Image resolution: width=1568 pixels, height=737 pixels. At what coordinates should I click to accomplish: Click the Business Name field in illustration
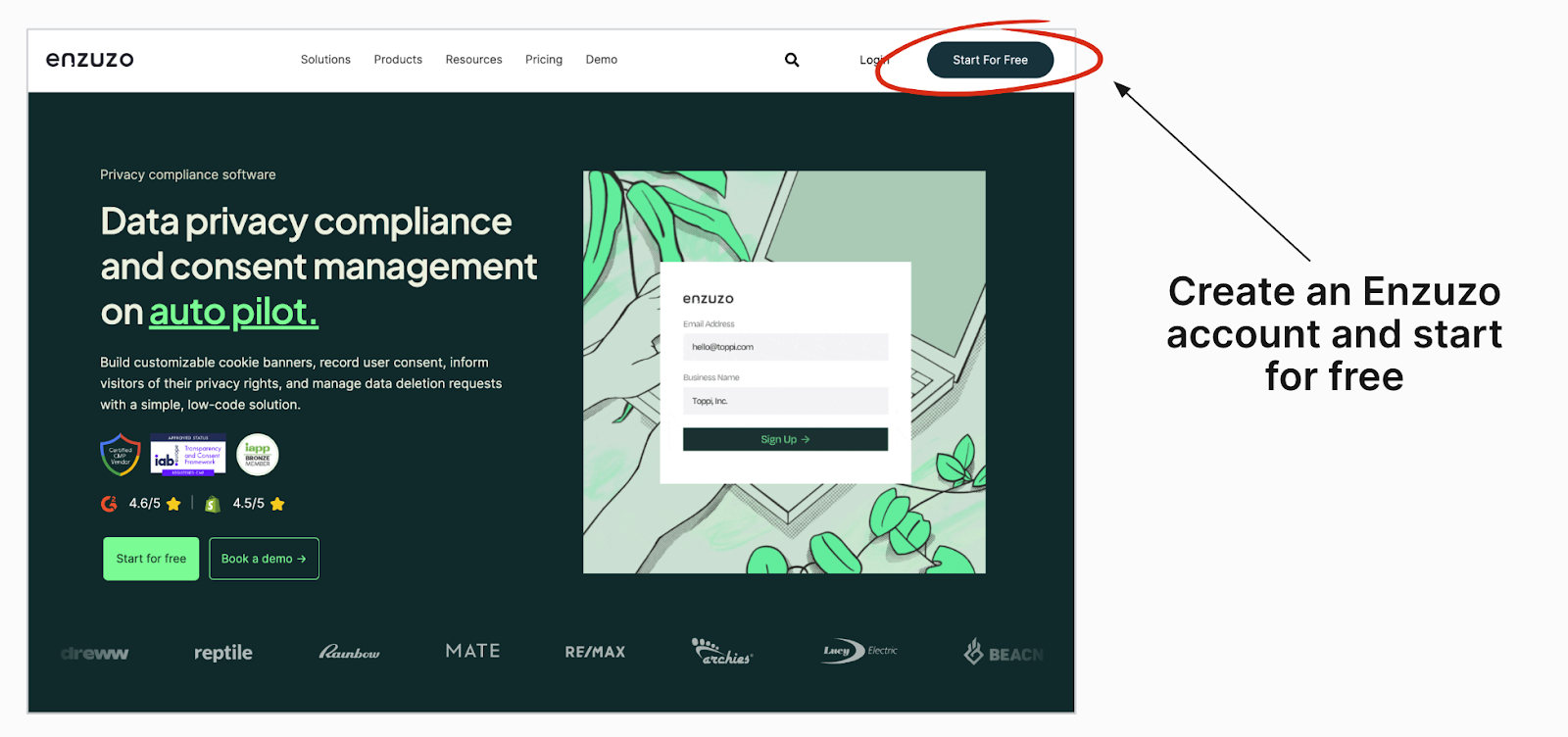[x=785, y=401]
